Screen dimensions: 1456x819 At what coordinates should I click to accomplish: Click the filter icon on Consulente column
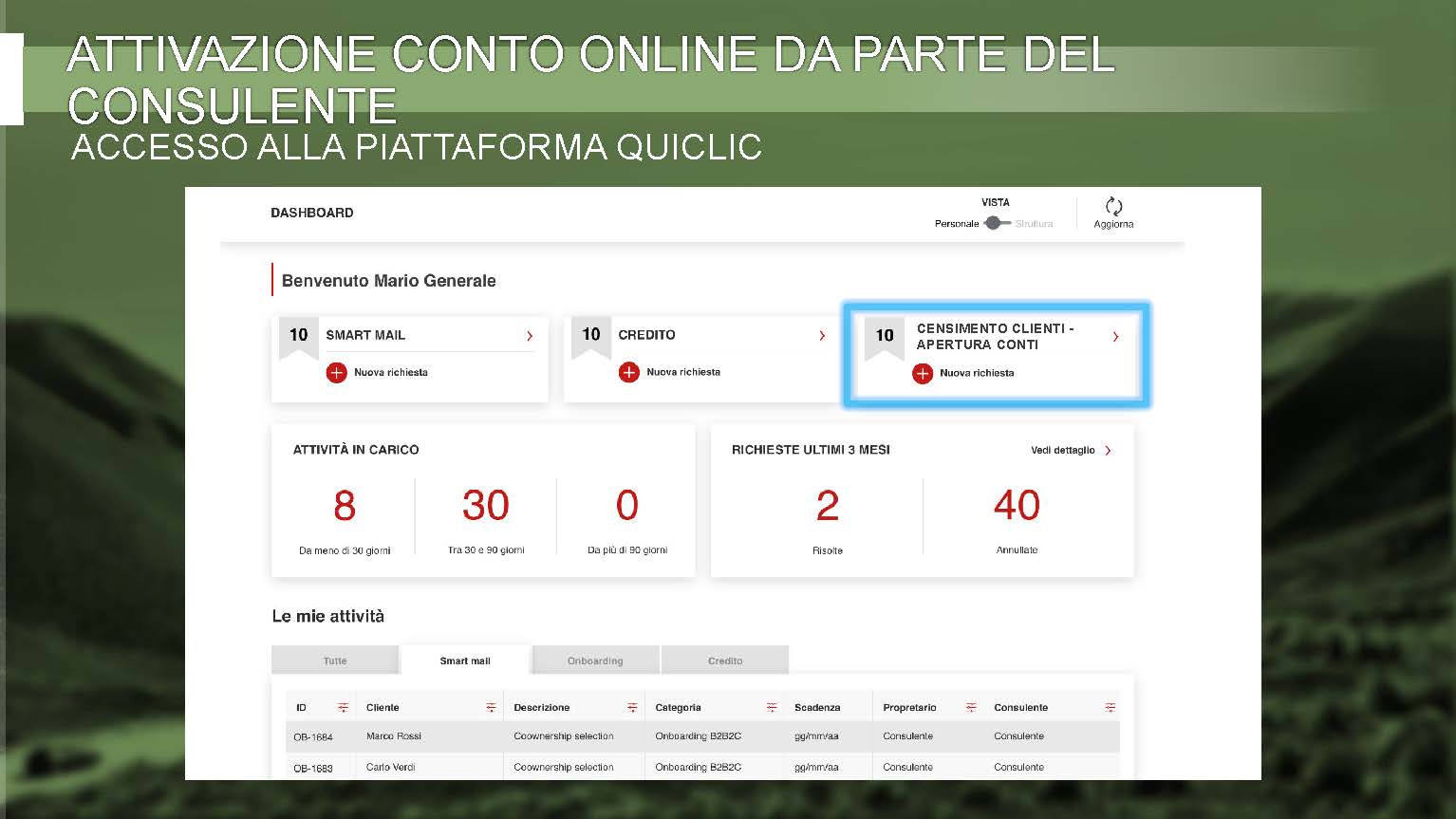coord(1110,708)
